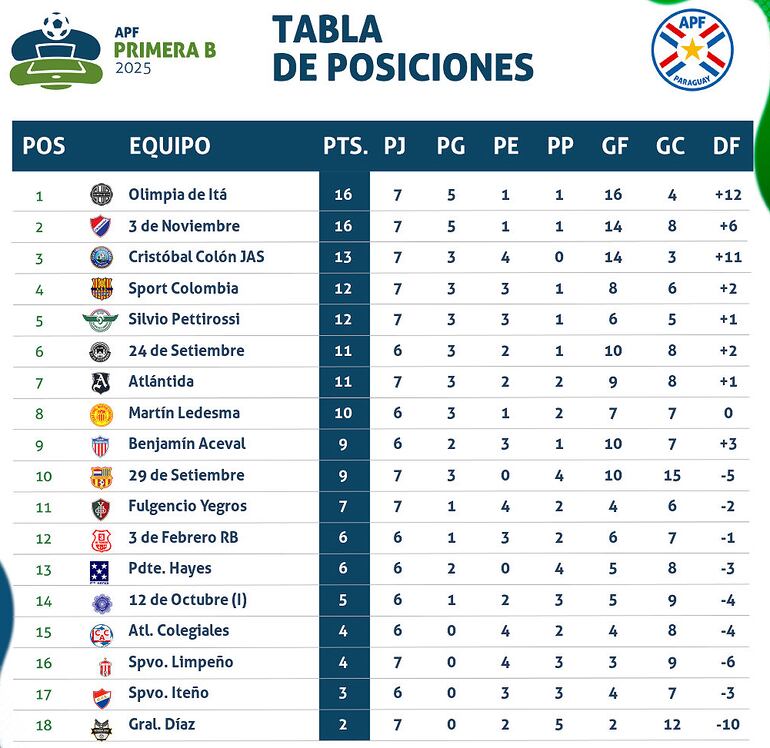The width and height of the screenshot is (770, 748).
Task: Click the Silvio Pettirossi winged logo
Action: (x=101, y=320)
